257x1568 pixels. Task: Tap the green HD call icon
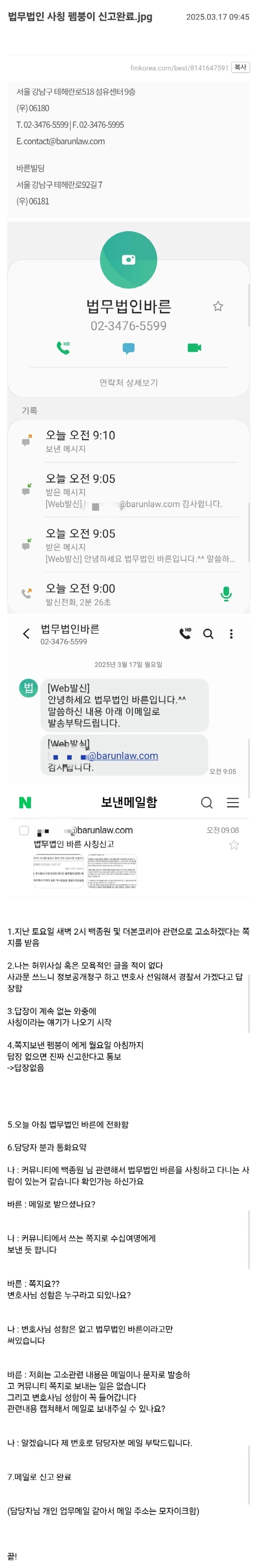click(63, 348)
